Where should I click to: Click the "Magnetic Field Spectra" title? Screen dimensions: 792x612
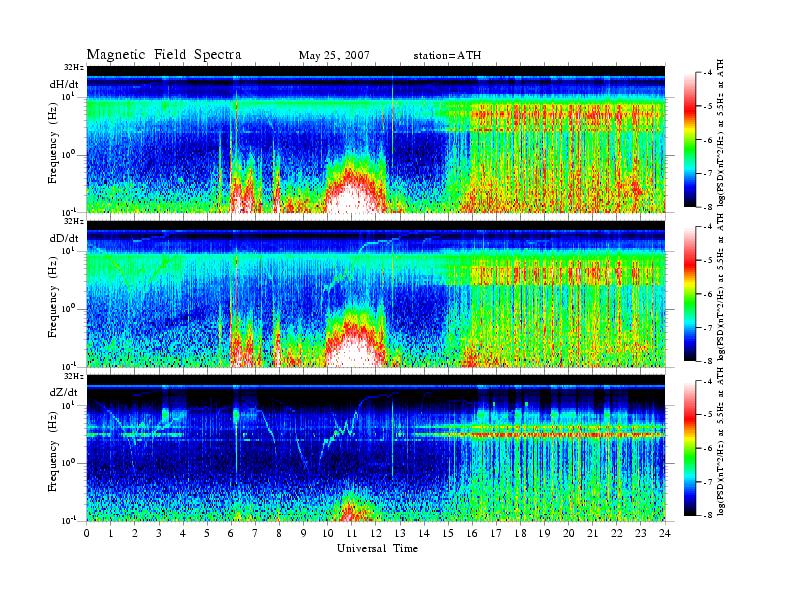(164, 55)
